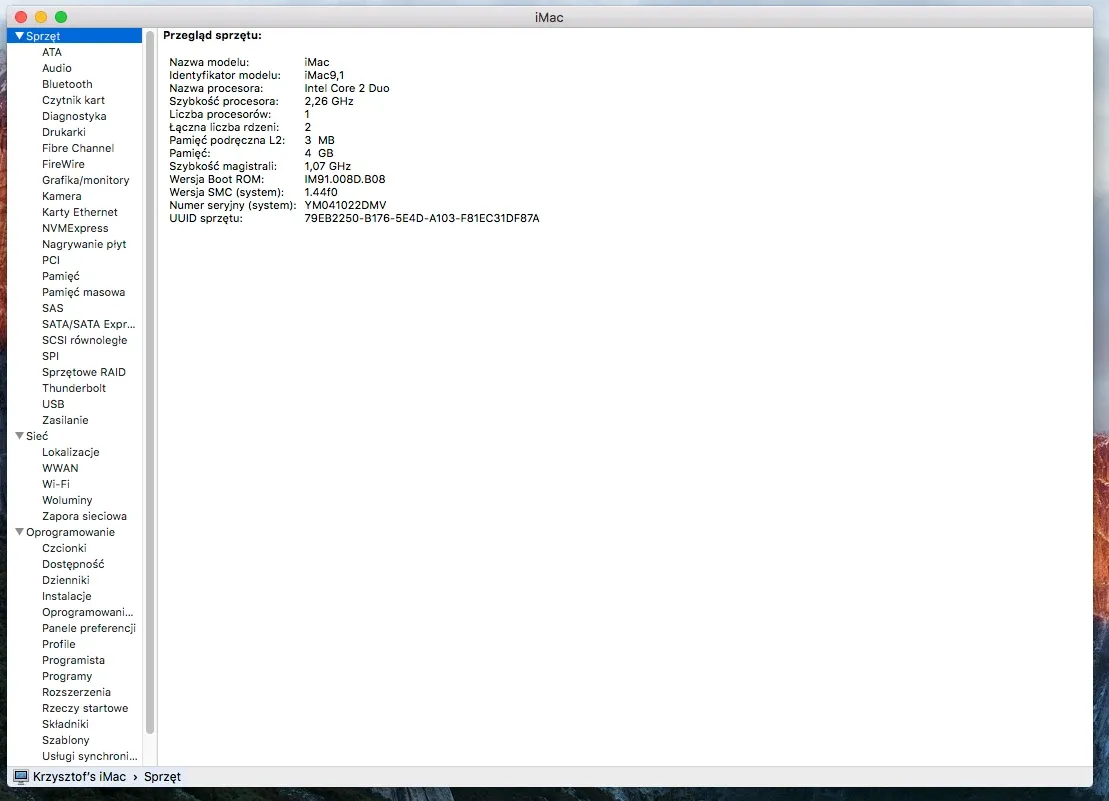The image size is (1109, 801).
Task: Select Zasilanie power entry
Action: click(65, 420)
